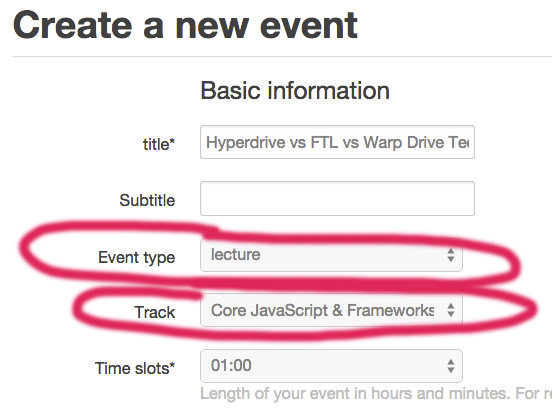This screenshot has height=412, width=552.
Task: Click the 'Create a new event' heading
Action: (186, 25)
